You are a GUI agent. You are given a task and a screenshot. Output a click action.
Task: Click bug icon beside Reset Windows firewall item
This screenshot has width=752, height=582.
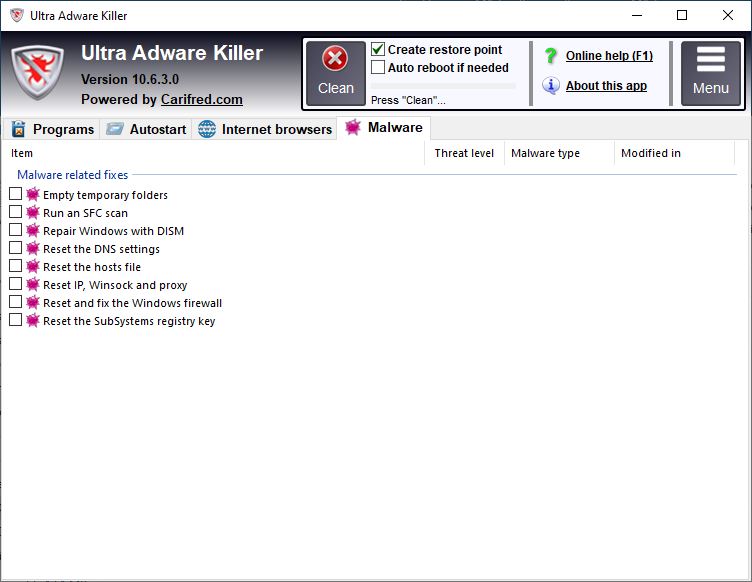tap(33, 303)
